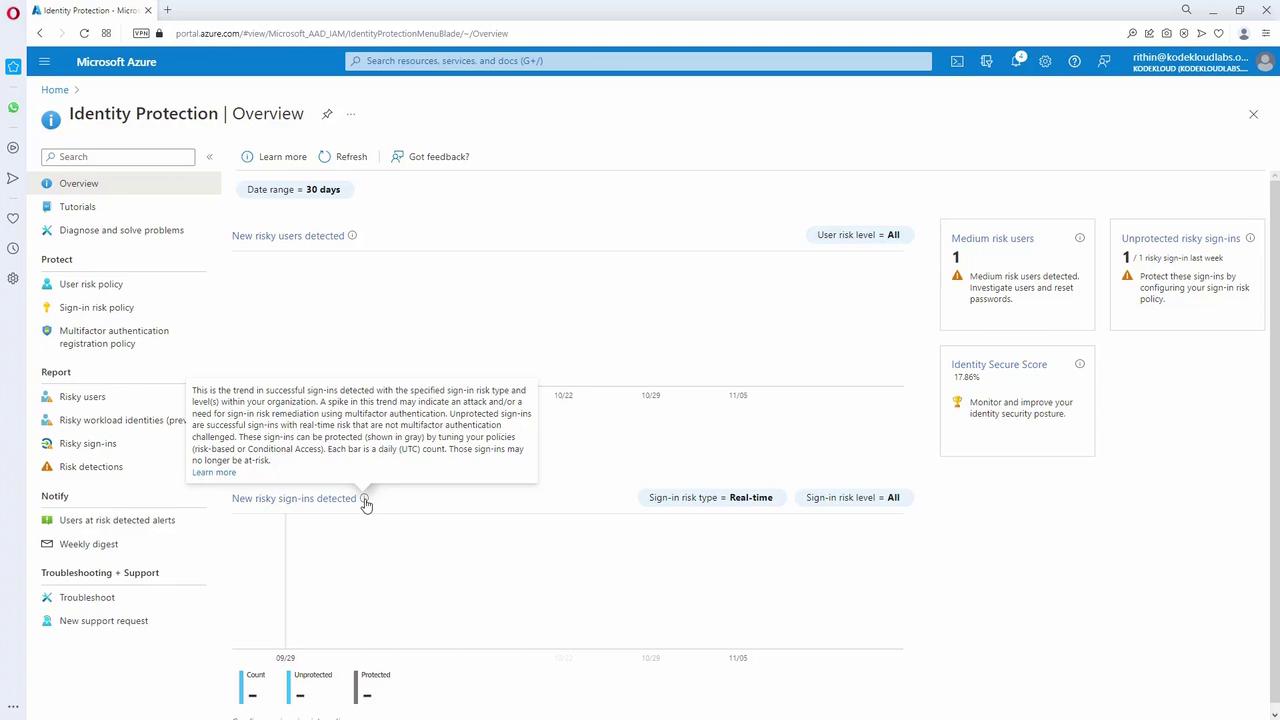Open History clock in the Opera sidebar

pos(13,248)
